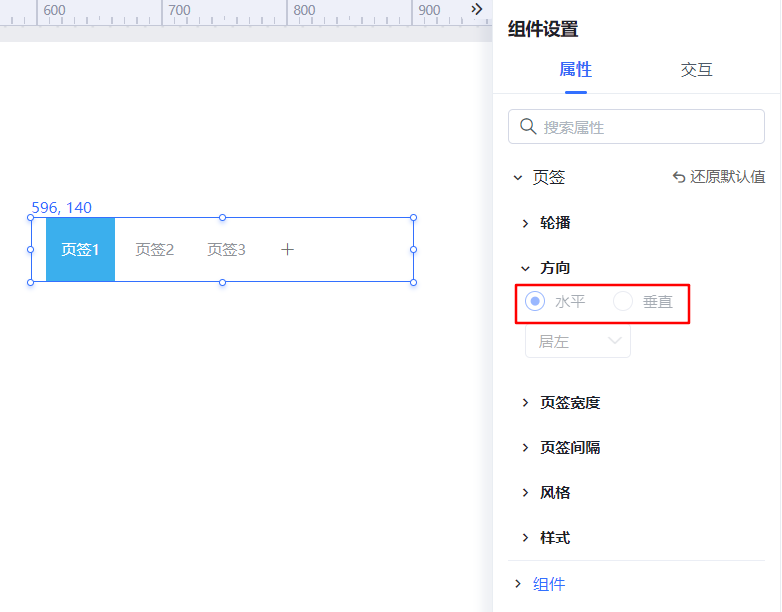The image size is (782, 612).
Task: Click the 还原默认值 undo arrow icon
Action: [x=679, y=177]
